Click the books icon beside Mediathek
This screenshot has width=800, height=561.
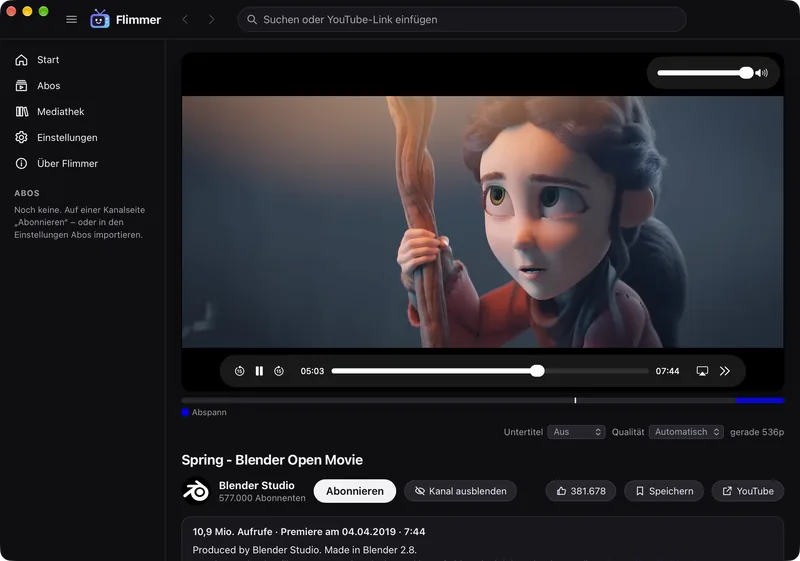[x=21, y=112]
